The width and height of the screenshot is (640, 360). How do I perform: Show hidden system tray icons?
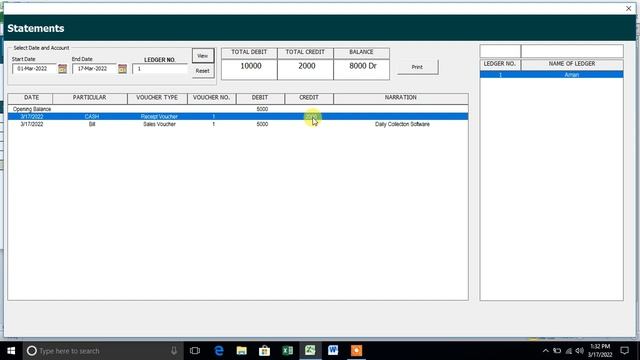click(546, 351)
